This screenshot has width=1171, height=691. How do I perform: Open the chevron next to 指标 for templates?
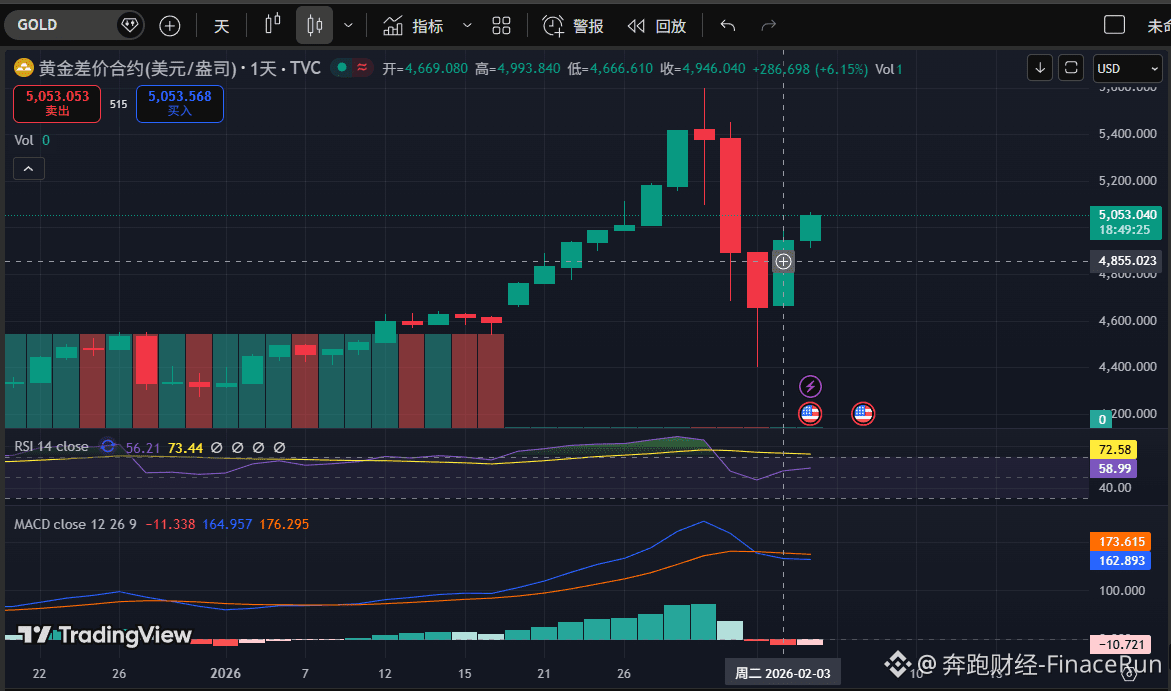point(465,27)
